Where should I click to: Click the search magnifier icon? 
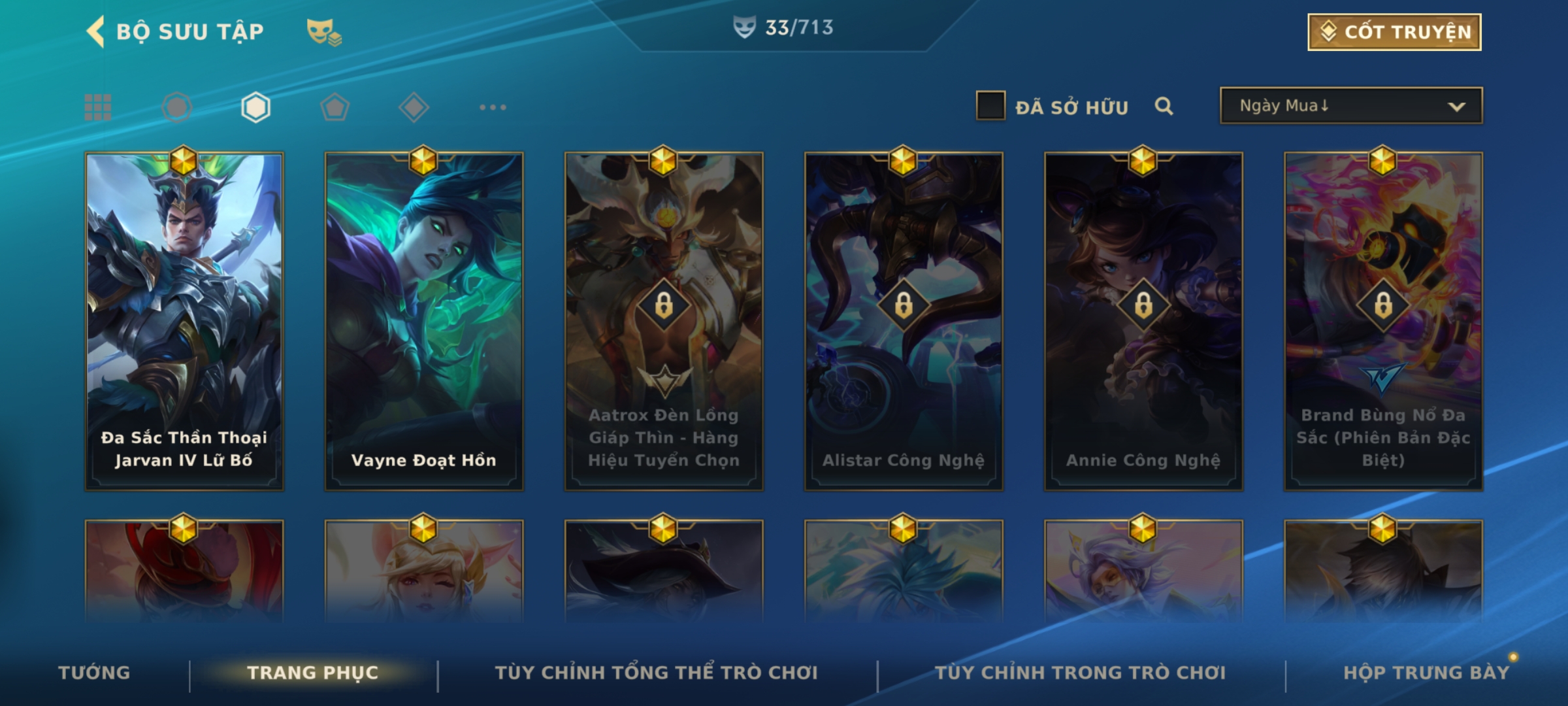pyautogui.click(x=1164, y=106)
